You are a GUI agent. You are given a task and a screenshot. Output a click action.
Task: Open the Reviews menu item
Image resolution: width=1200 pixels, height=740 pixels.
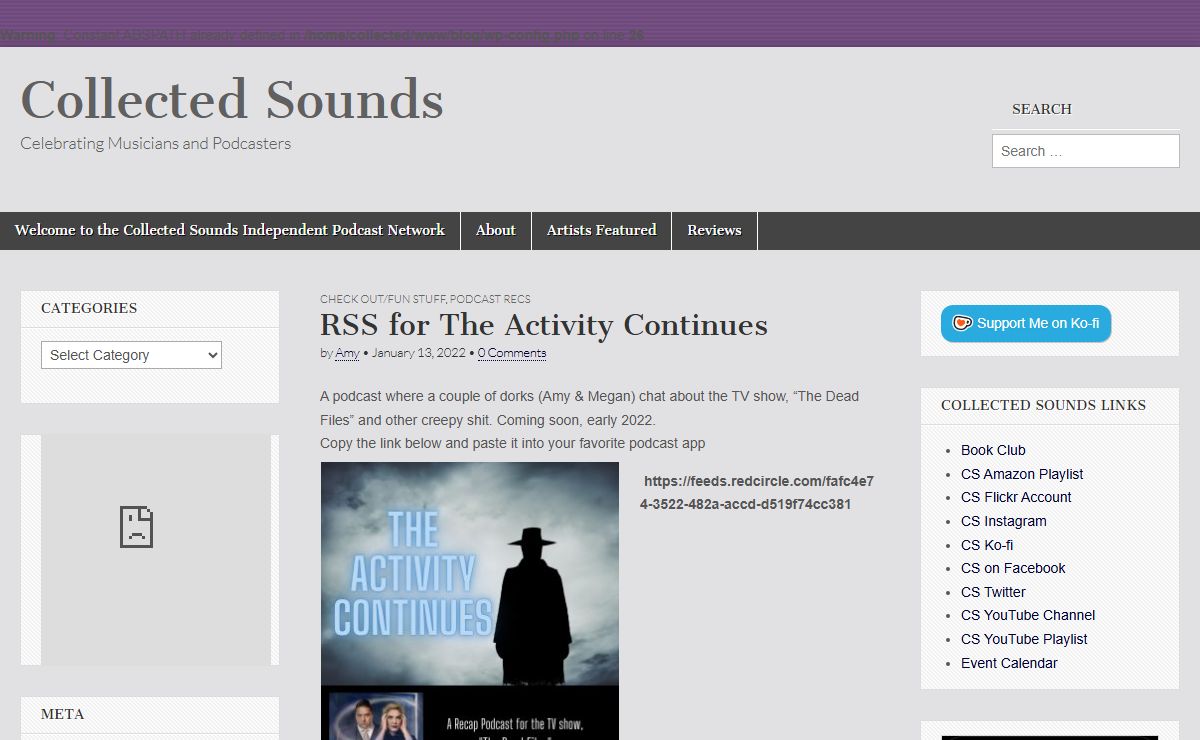point(714,231)
